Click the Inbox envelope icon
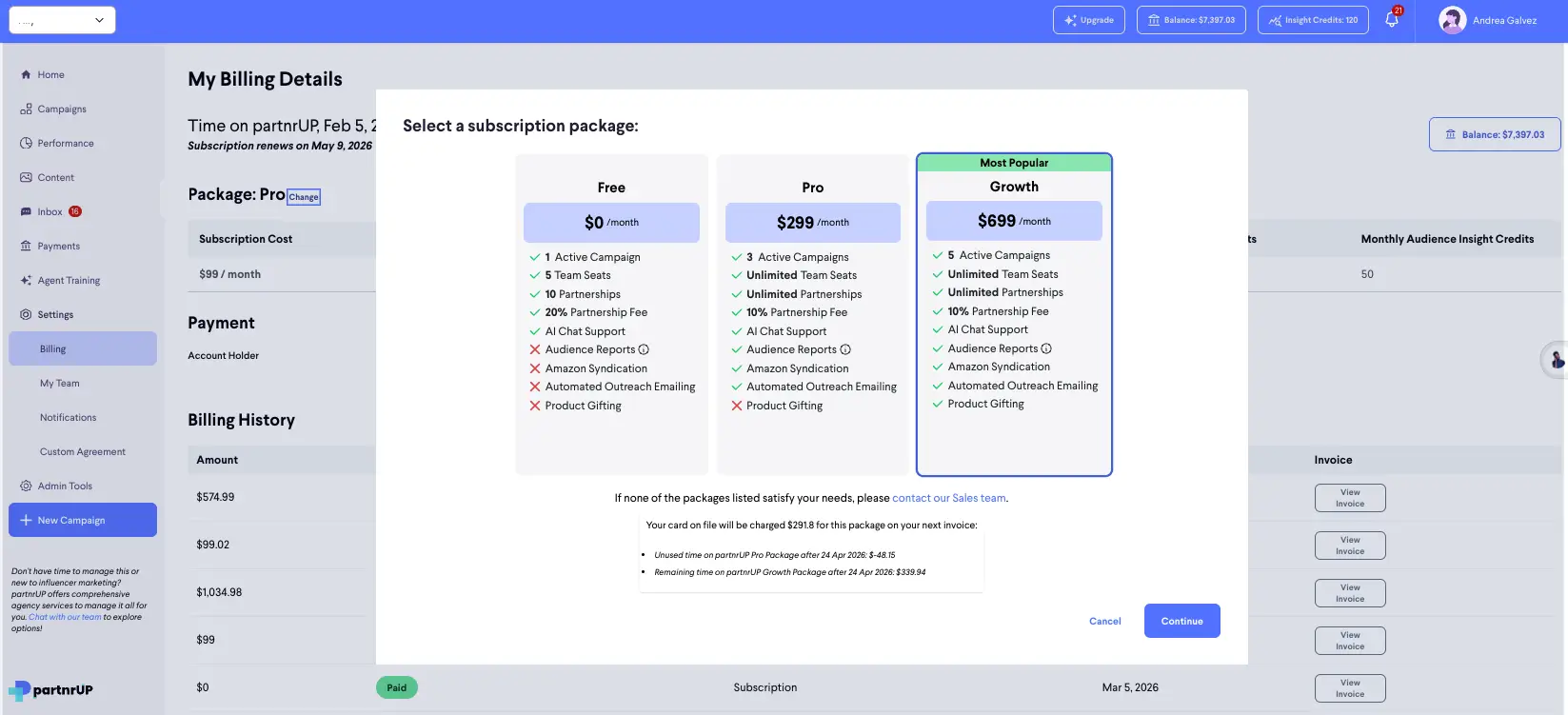The image size is (1568, 715). tap(26, 211)
